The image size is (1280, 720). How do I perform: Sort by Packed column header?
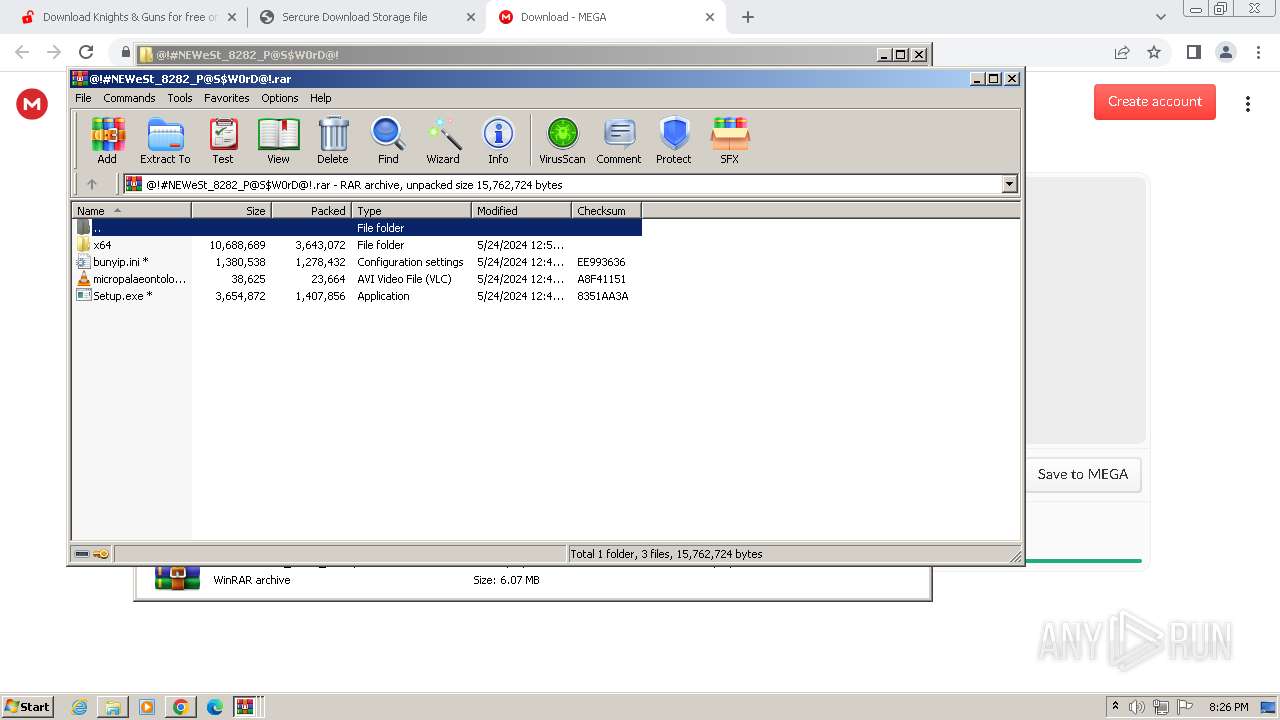click(x=312, y=210)
